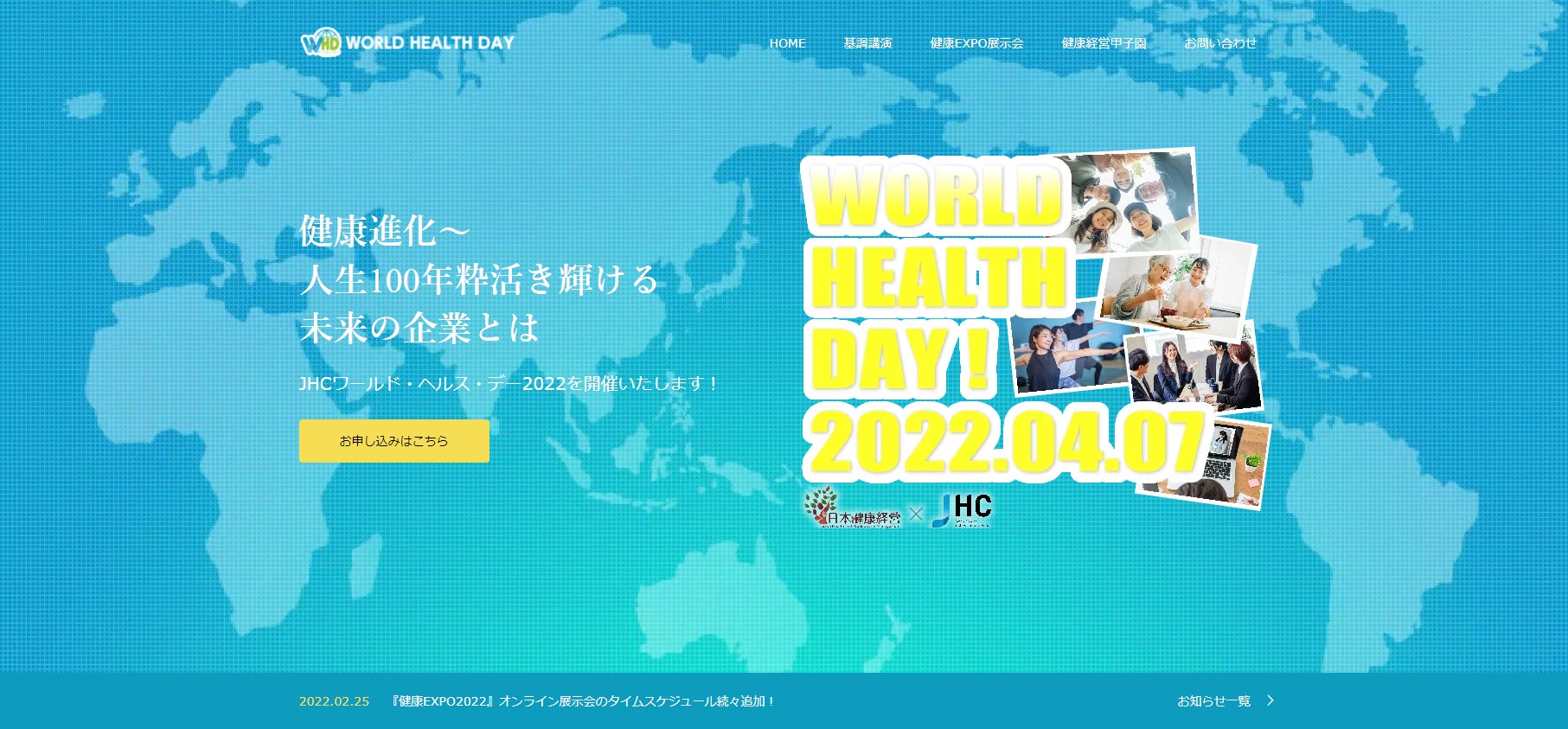Open the お知らせ一覧 news list link
Screen dimensions: 1568x729
click(1213, 701)
